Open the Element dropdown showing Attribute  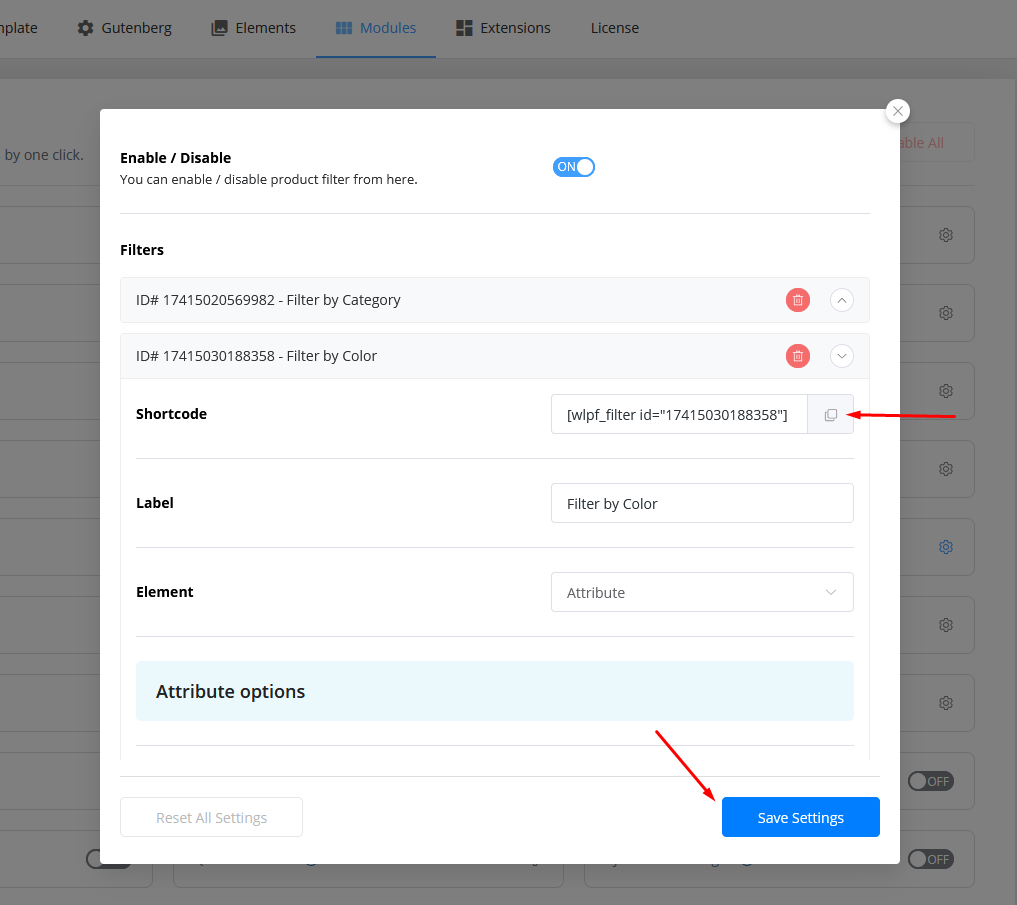click(x=702, y=592)
